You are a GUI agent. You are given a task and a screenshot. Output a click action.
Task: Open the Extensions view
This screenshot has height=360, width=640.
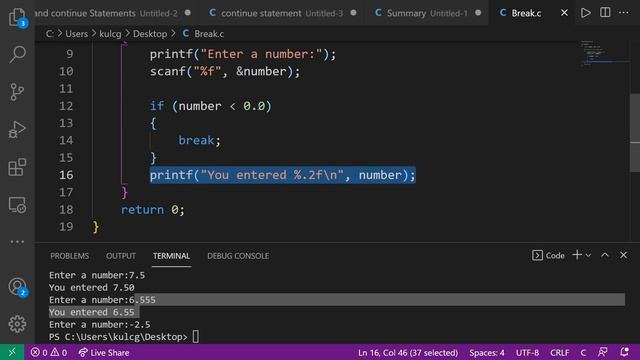17,167
